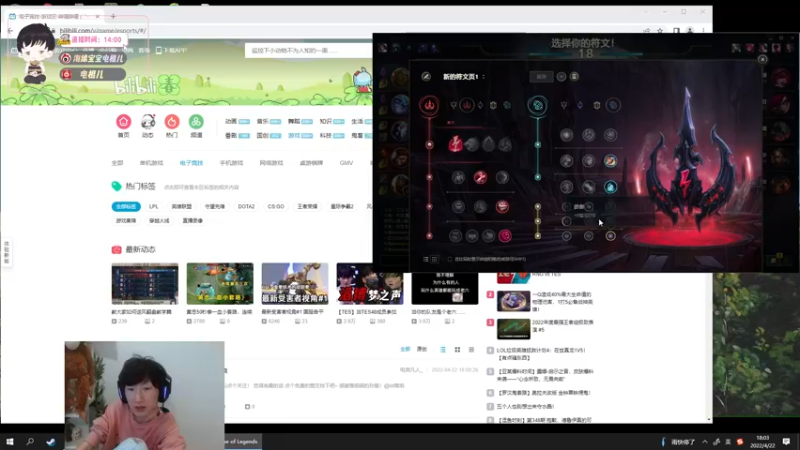Image resolution: width=800 pixels, height=450 pixels.
Task: Click the rune page rename pencil icon
Action: point(426,77)
